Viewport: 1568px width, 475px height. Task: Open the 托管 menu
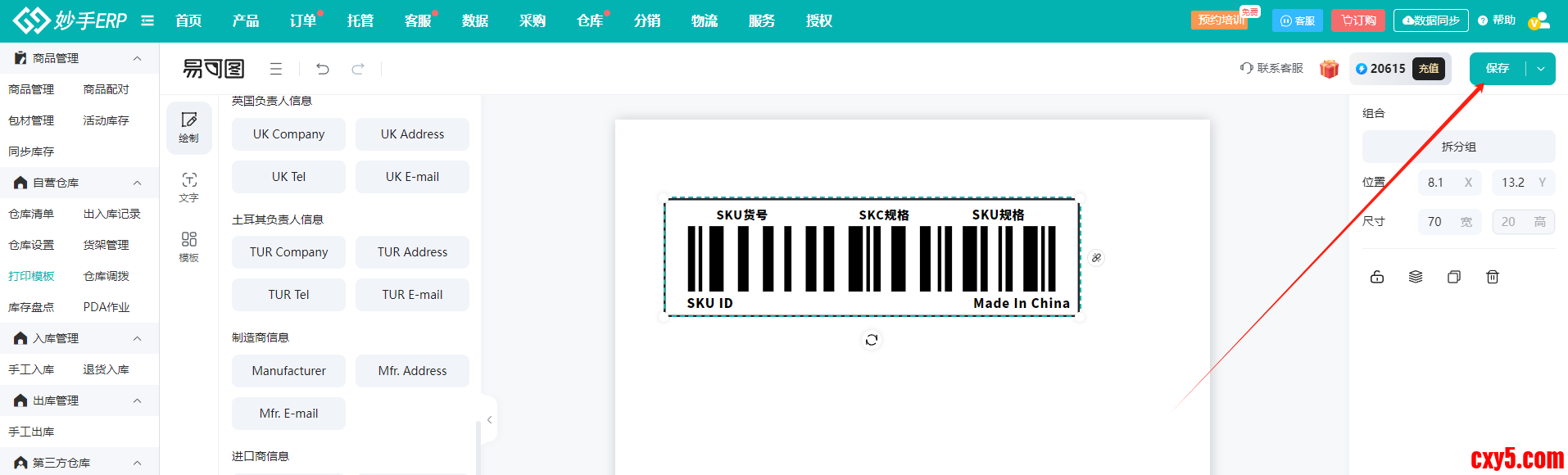[x=360, y=20]
